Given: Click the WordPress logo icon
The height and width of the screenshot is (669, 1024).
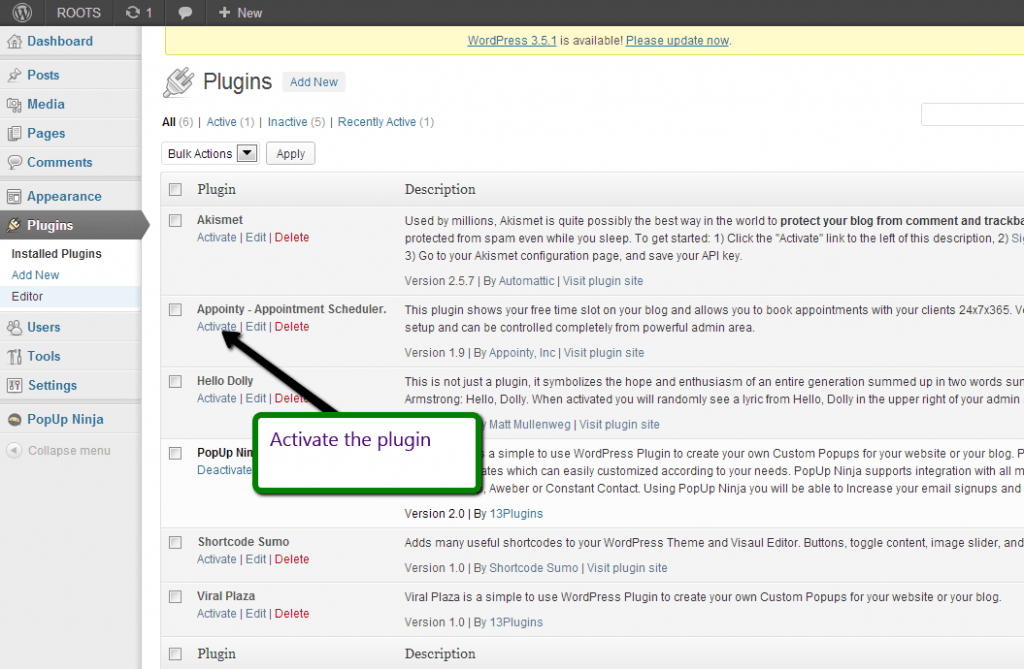Looking at the screenshot, I should [22, 12].
